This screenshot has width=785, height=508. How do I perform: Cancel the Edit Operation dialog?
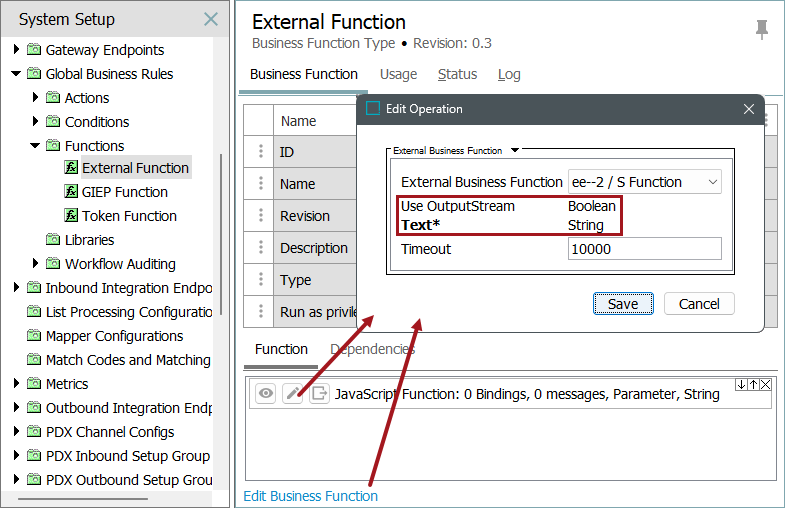pos(699,304)
